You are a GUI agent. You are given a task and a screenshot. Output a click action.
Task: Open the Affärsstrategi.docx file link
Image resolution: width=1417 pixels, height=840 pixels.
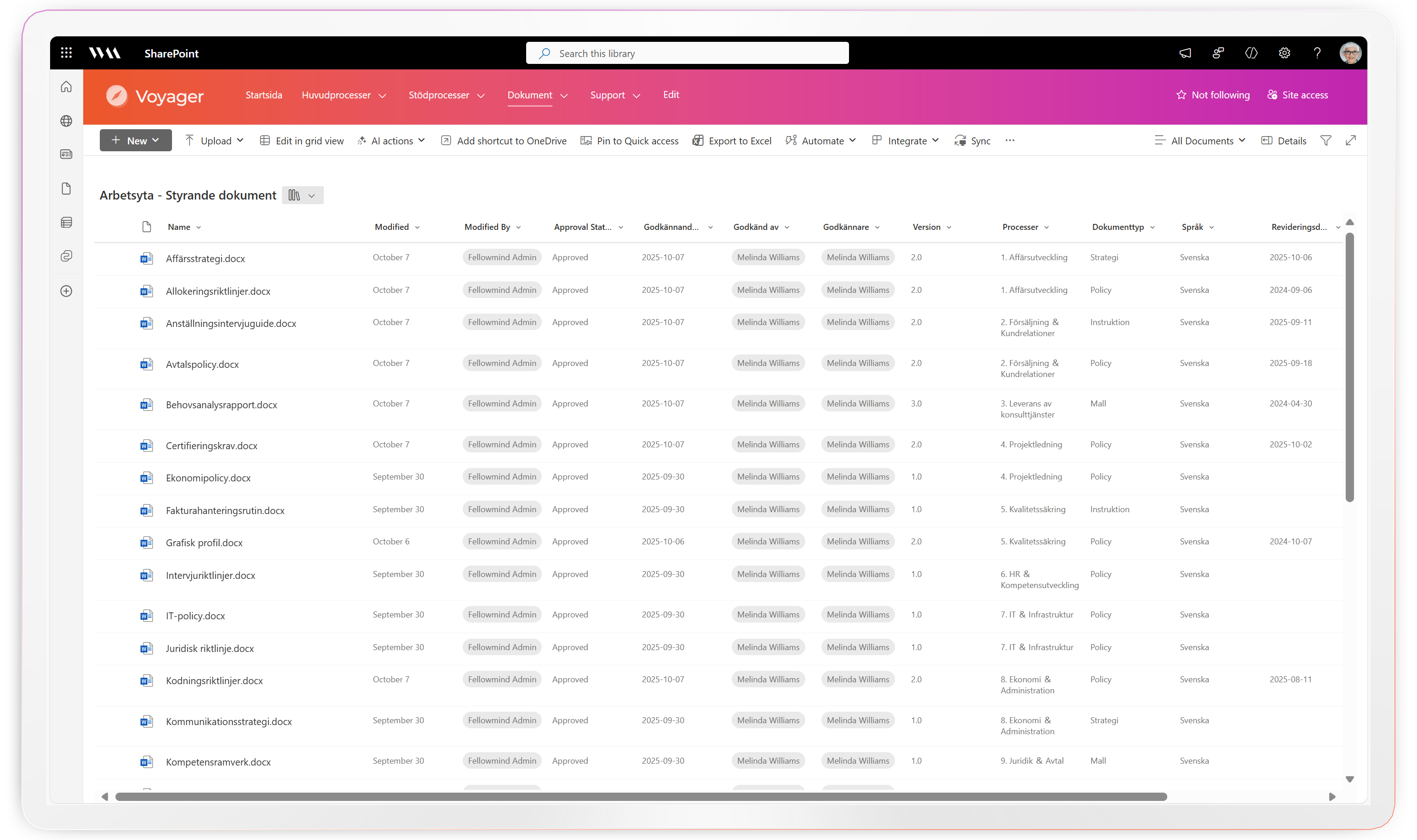(x=205, y=259)
